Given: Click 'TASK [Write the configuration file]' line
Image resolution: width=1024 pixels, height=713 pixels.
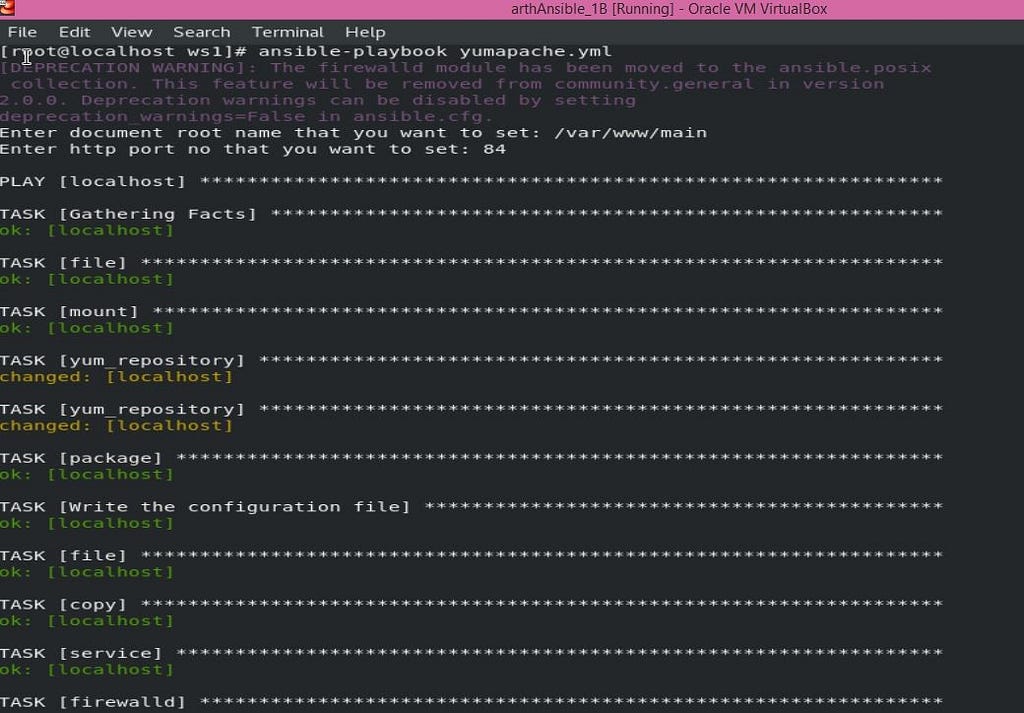Looking at the screenshot, I should tap(471, 507).
